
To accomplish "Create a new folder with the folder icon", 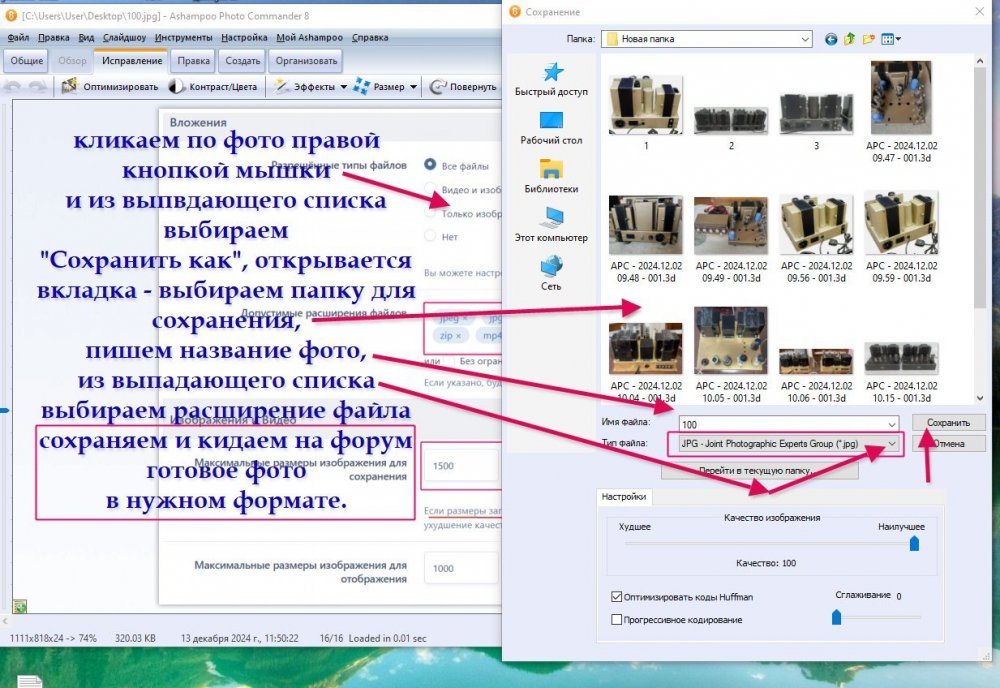I will (x=869, y=39).
